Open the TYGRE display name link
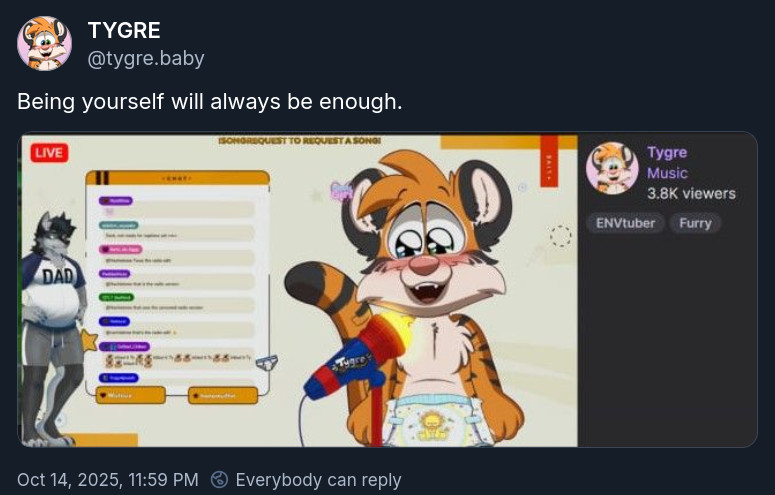This screenshot has width=775, height=495. (124, 31)
